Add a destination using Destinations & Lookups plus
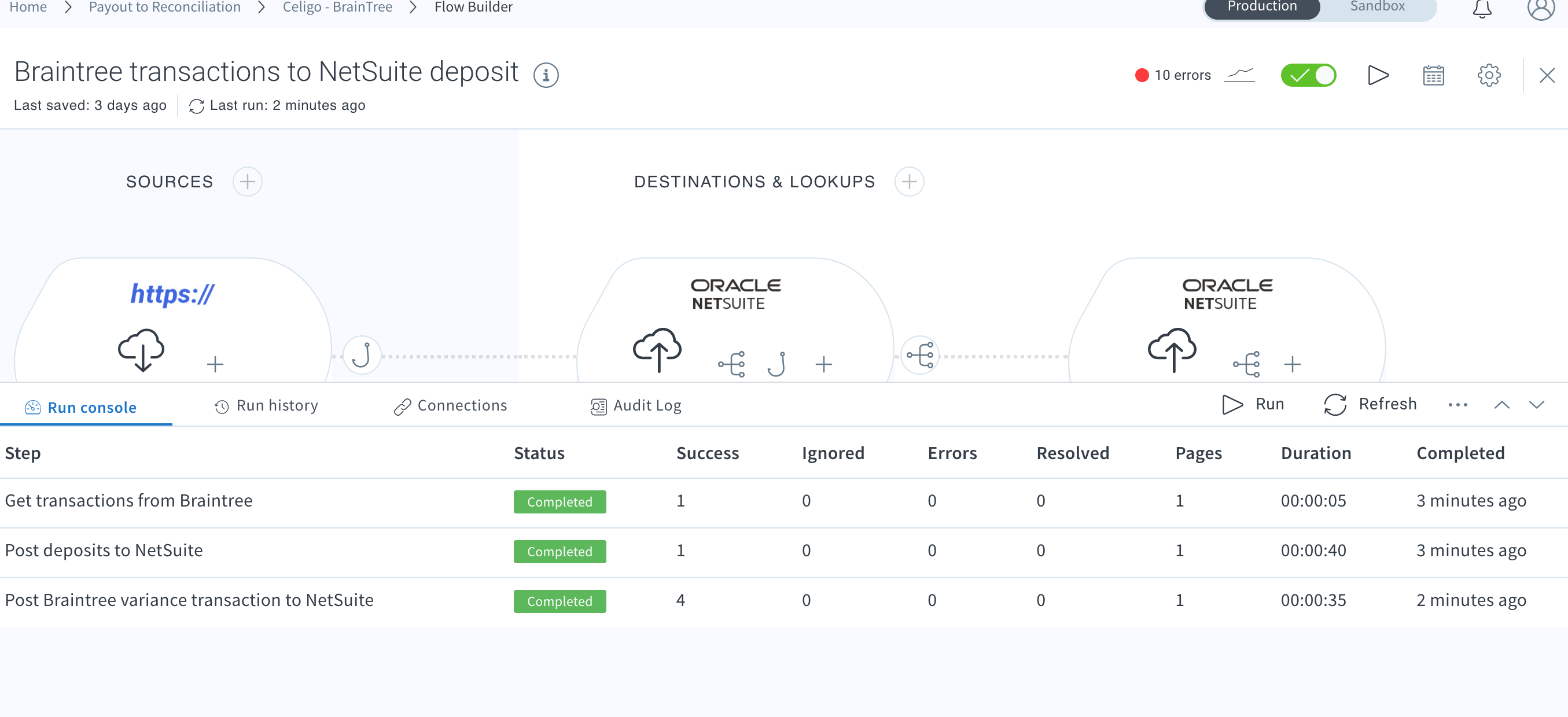 [x=910, y=180]
